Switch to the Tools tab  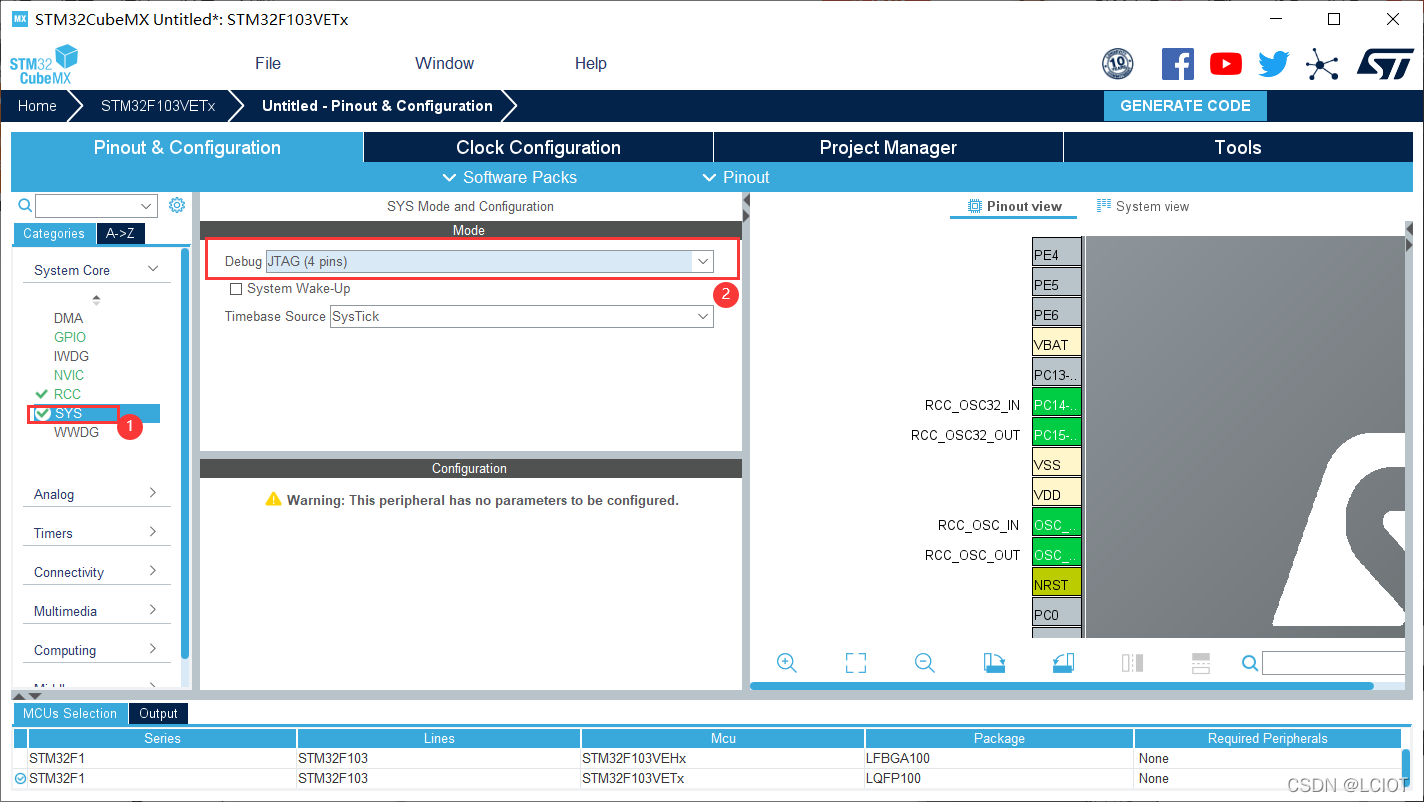point(1238,147)
